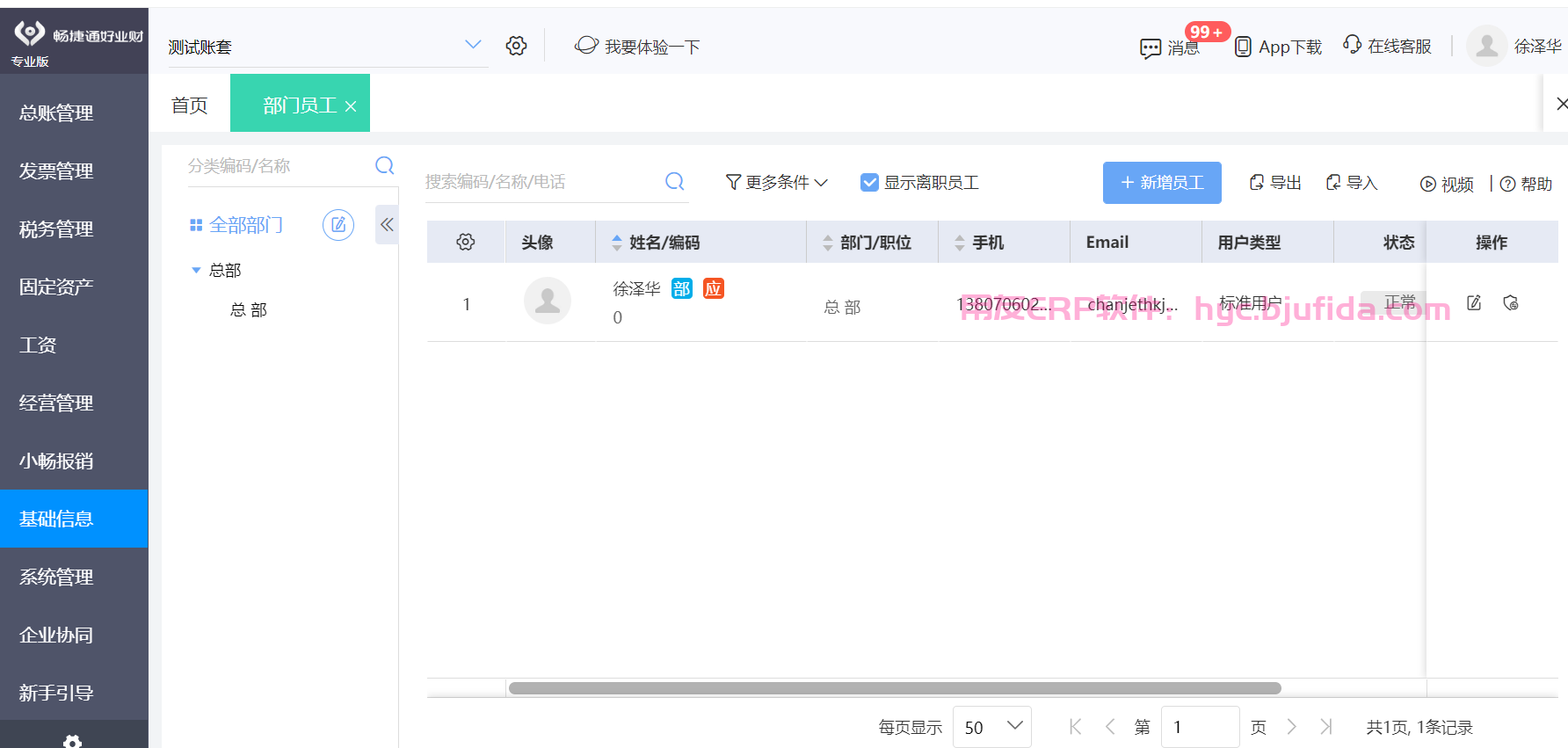This screenshot has height=748, width=1568.
Task: Select child department 总 部 in tree
Action: [x=249, y=309]
